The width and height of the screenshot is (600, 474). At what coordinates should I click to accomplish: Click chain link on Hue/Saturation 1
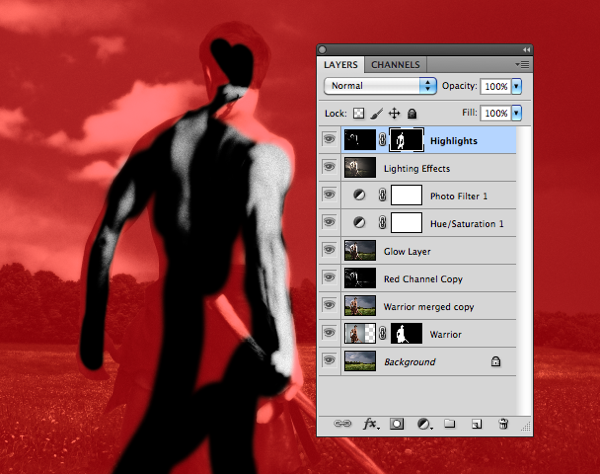[382, 223]
